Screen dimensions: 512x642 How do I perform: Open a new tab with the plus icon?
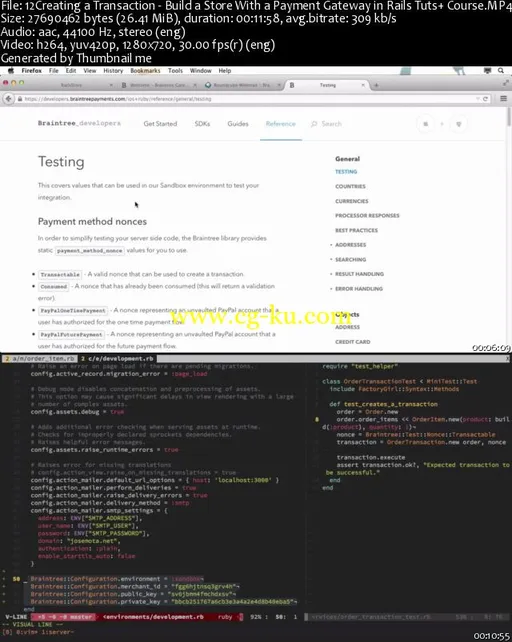376,85
